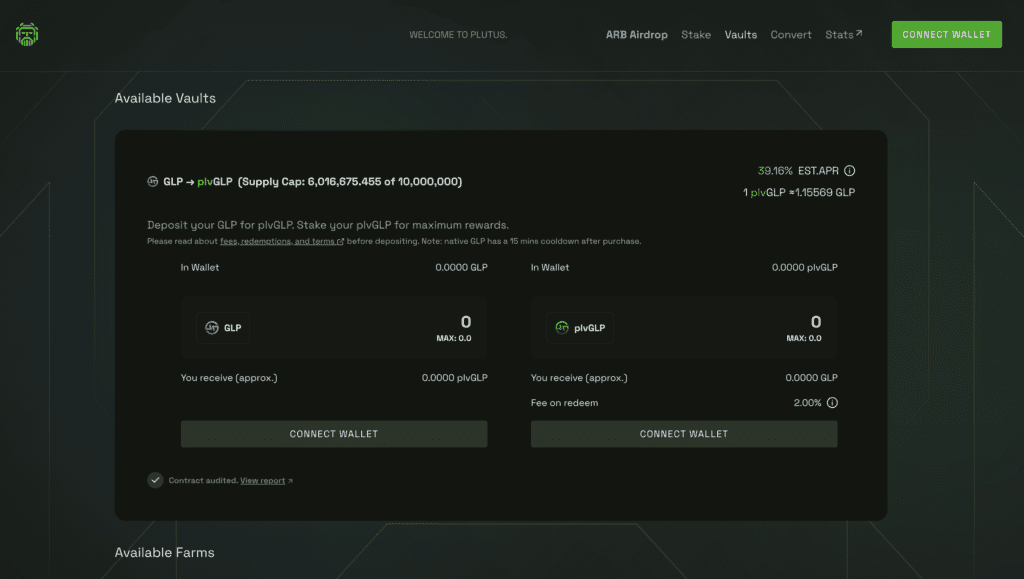The width and height of the screenshot is (1024, 579).
Task: Click the 'WELCOME TO PLUTUS.' banner text
Action: click(x=458, y=35)
